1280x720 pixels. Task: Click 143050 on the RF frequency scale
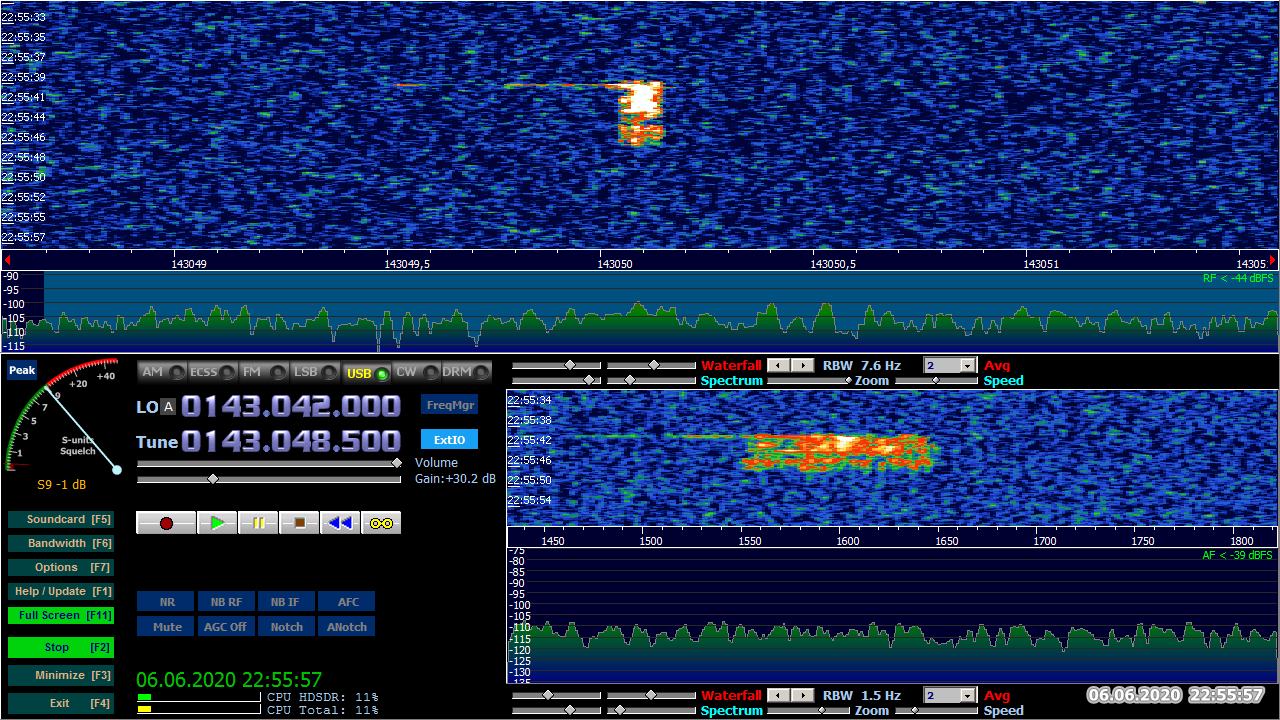pos(615,264)
